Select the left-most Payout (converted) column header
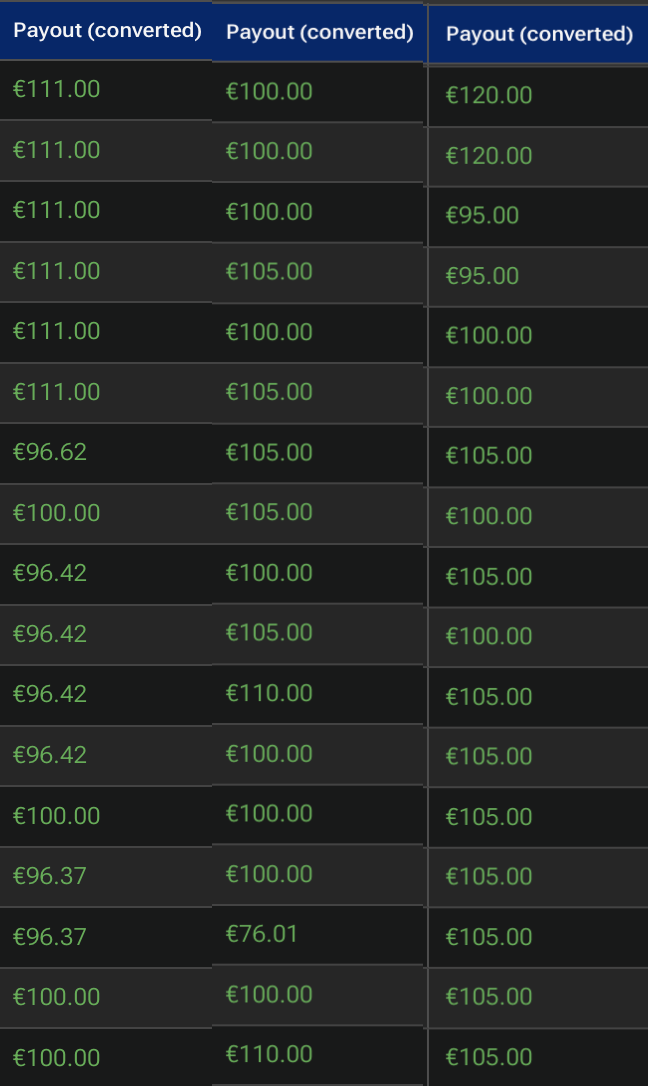Viewport: 648px width, 1086px height. 106,30
